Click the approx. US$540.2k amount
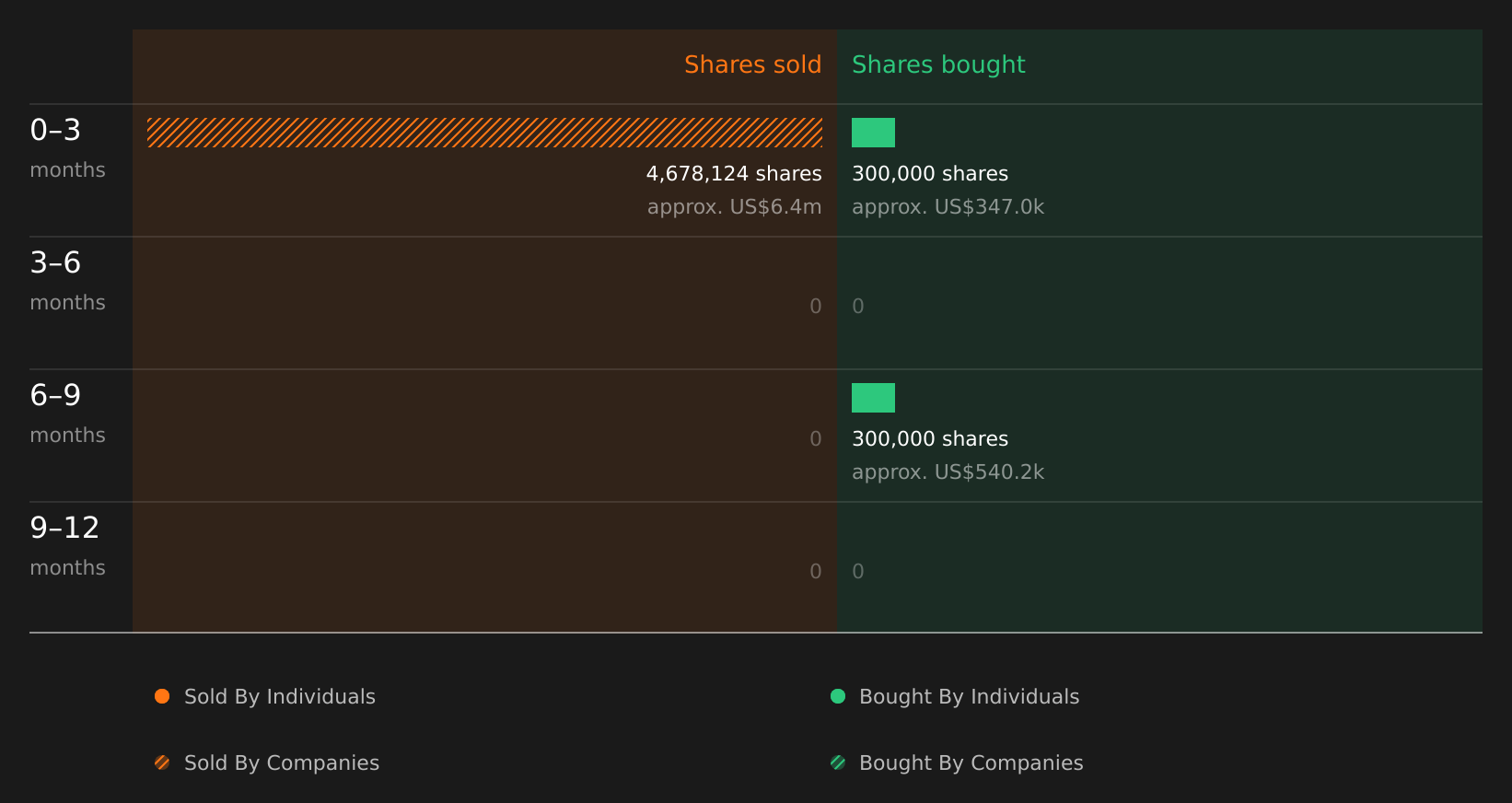The height and width of the screenshot is (803, 1512). pos(948,472)
